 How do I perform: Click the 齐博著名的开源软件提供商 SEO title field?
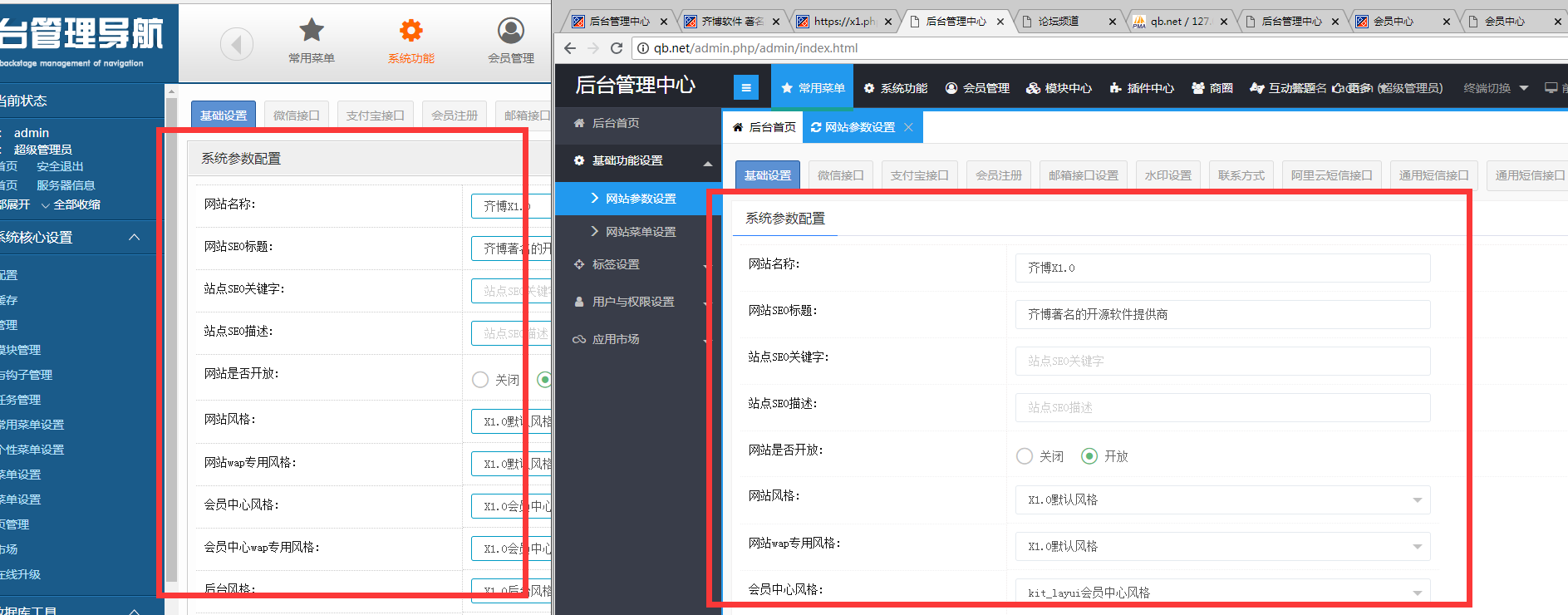tap(1221, 314)
